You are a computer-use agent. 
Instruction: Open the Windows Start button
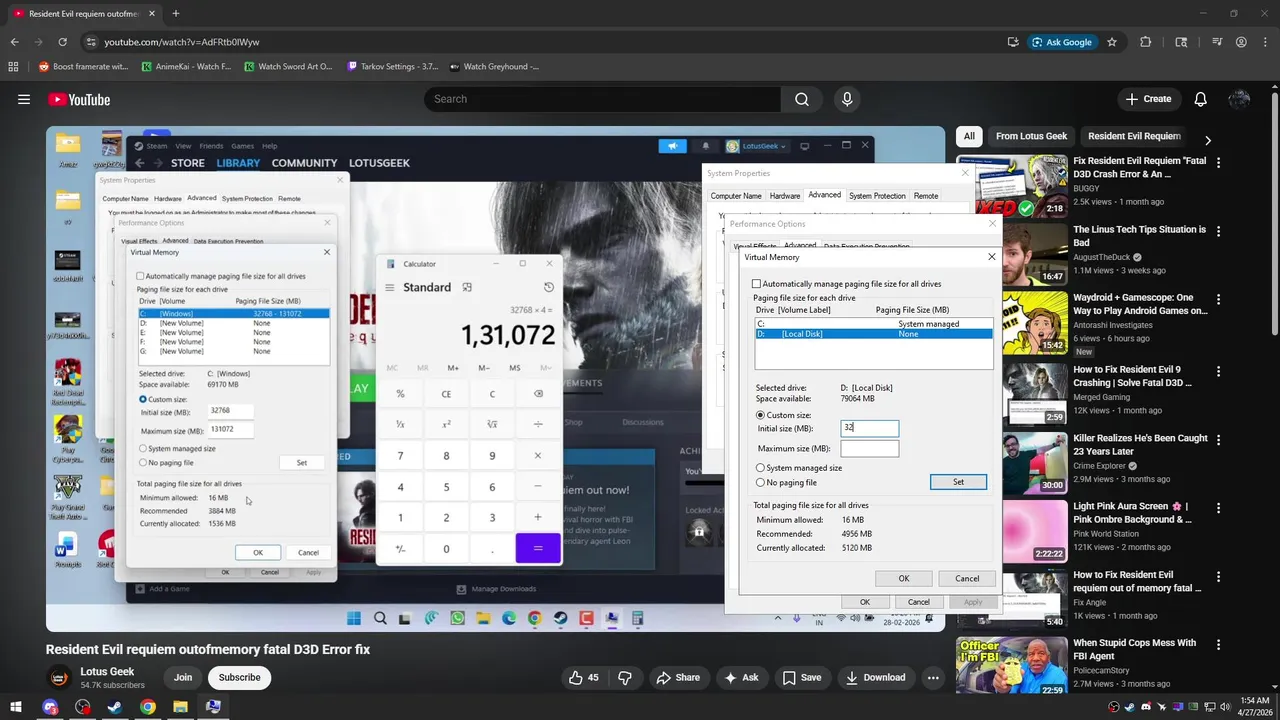(x=16, y=707)
